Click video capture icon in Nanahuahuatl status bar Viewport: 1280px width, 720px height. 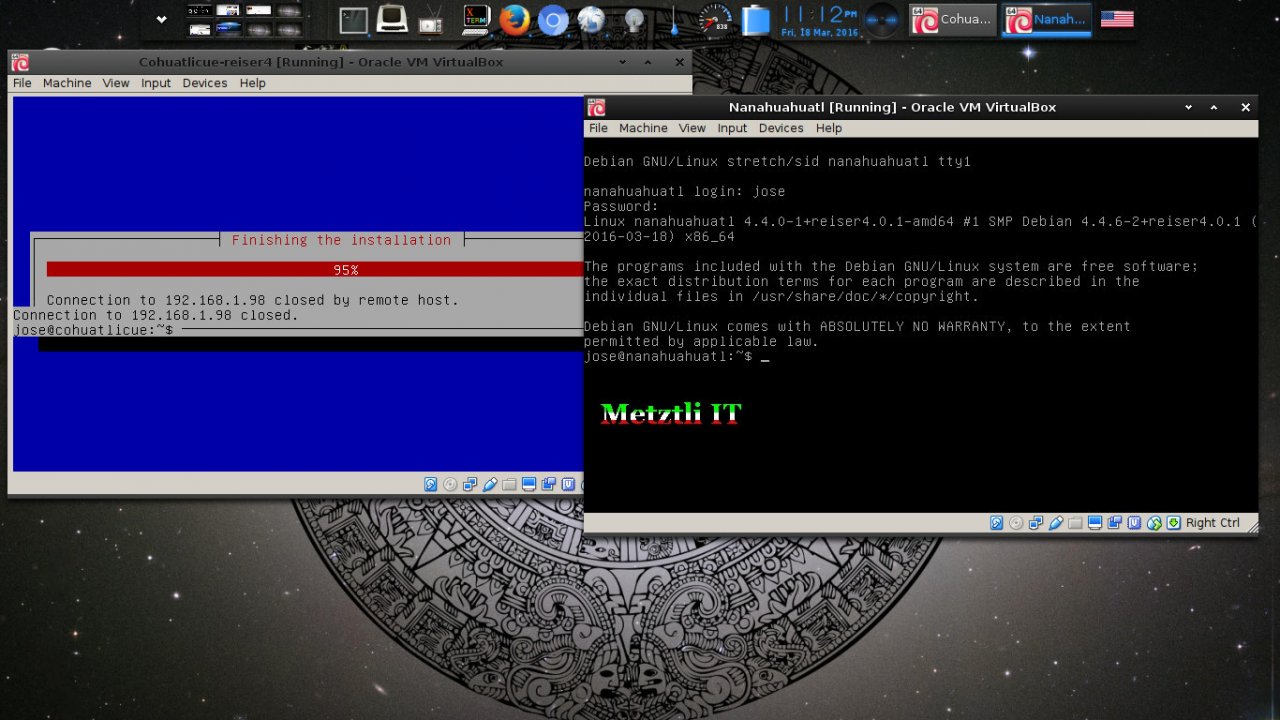click(1115, 523)
